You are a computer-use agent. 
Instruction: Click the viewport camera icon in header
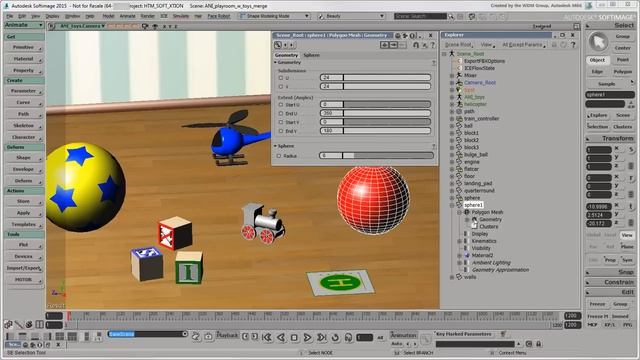coord(144,26)
